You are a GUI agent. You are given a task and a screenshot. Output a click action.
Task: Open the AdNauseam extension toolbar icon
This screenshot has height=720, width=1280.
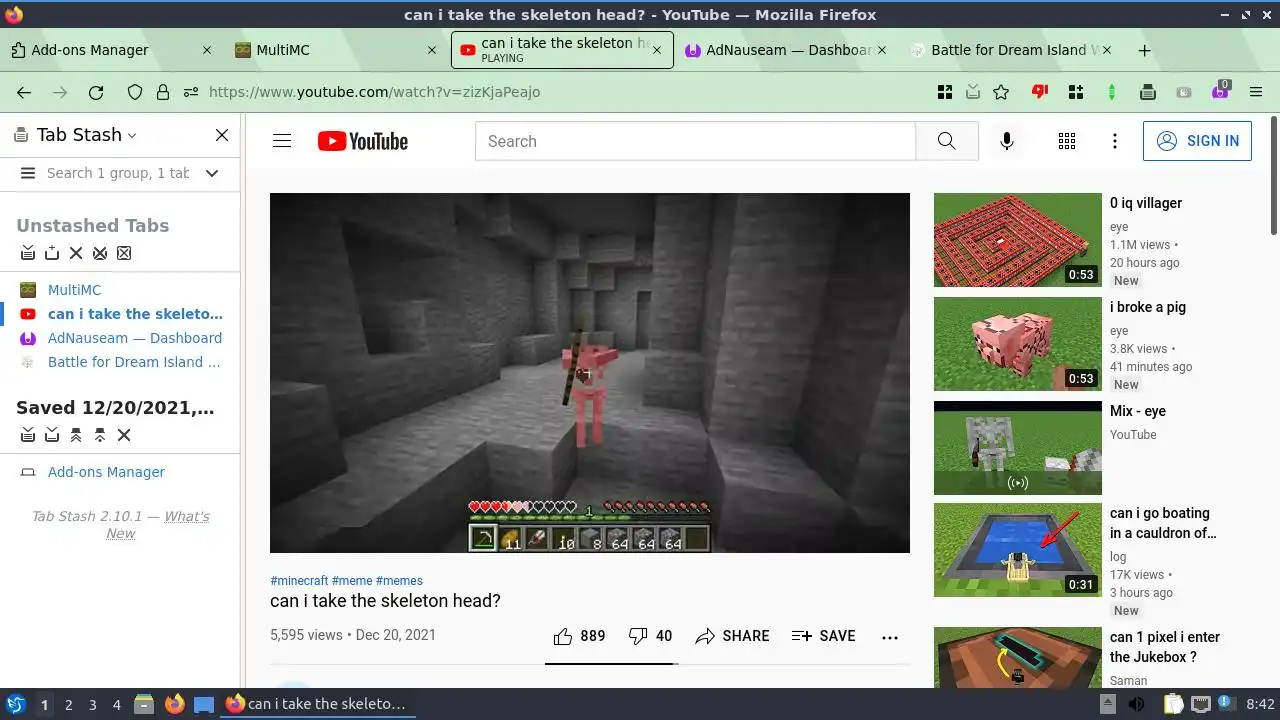coord(1220,91)
